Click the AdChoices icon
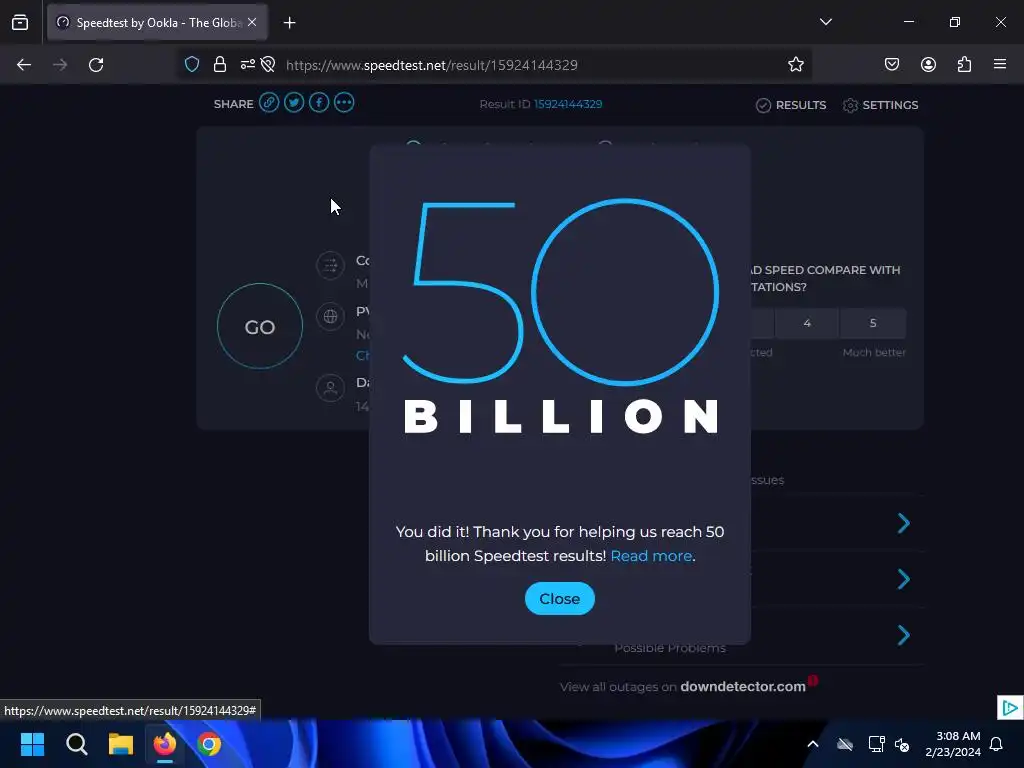 click(x=1010, y=707)
